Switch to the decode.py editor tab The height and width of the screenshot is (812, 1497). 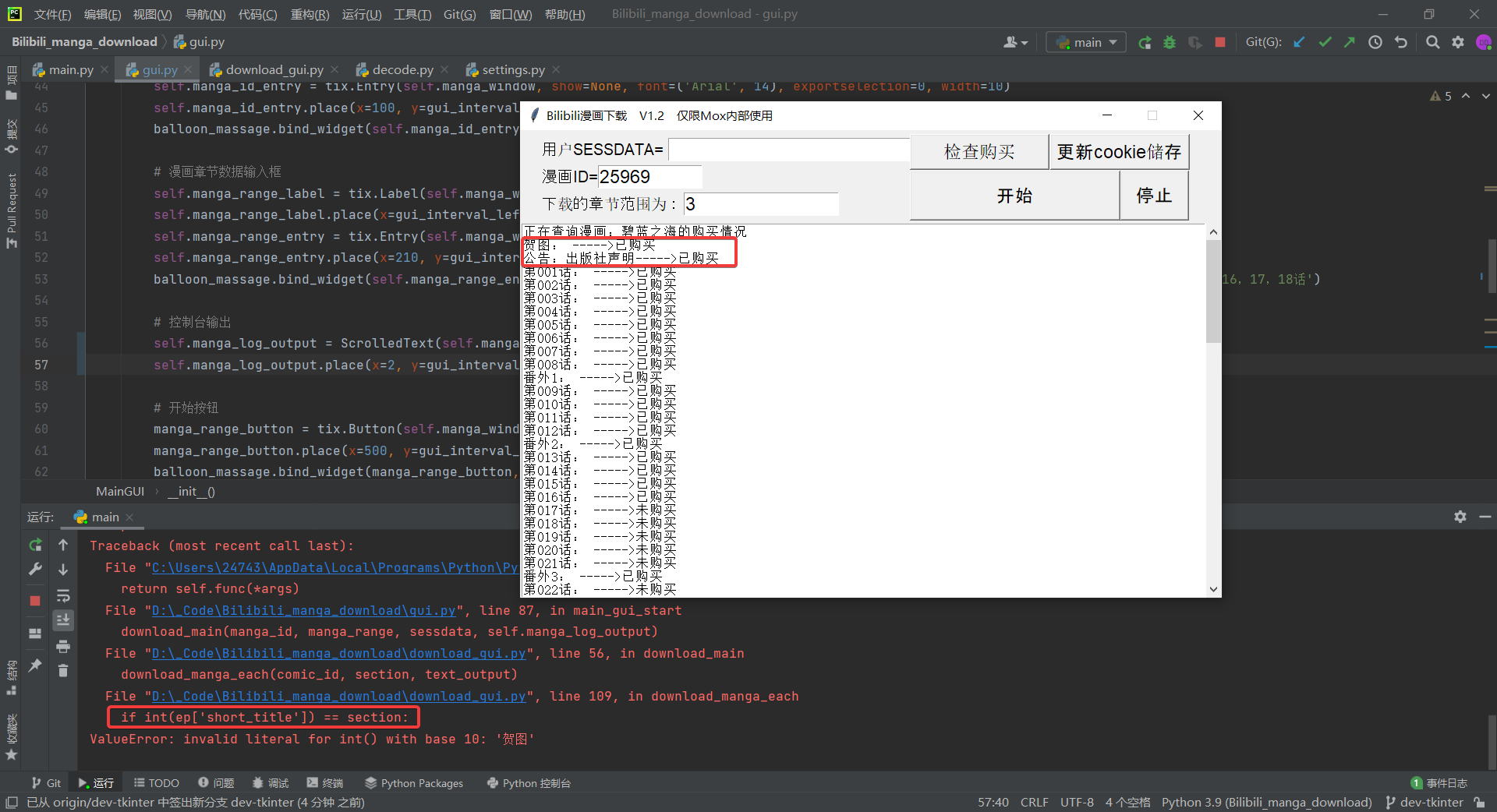pos(402,69)
